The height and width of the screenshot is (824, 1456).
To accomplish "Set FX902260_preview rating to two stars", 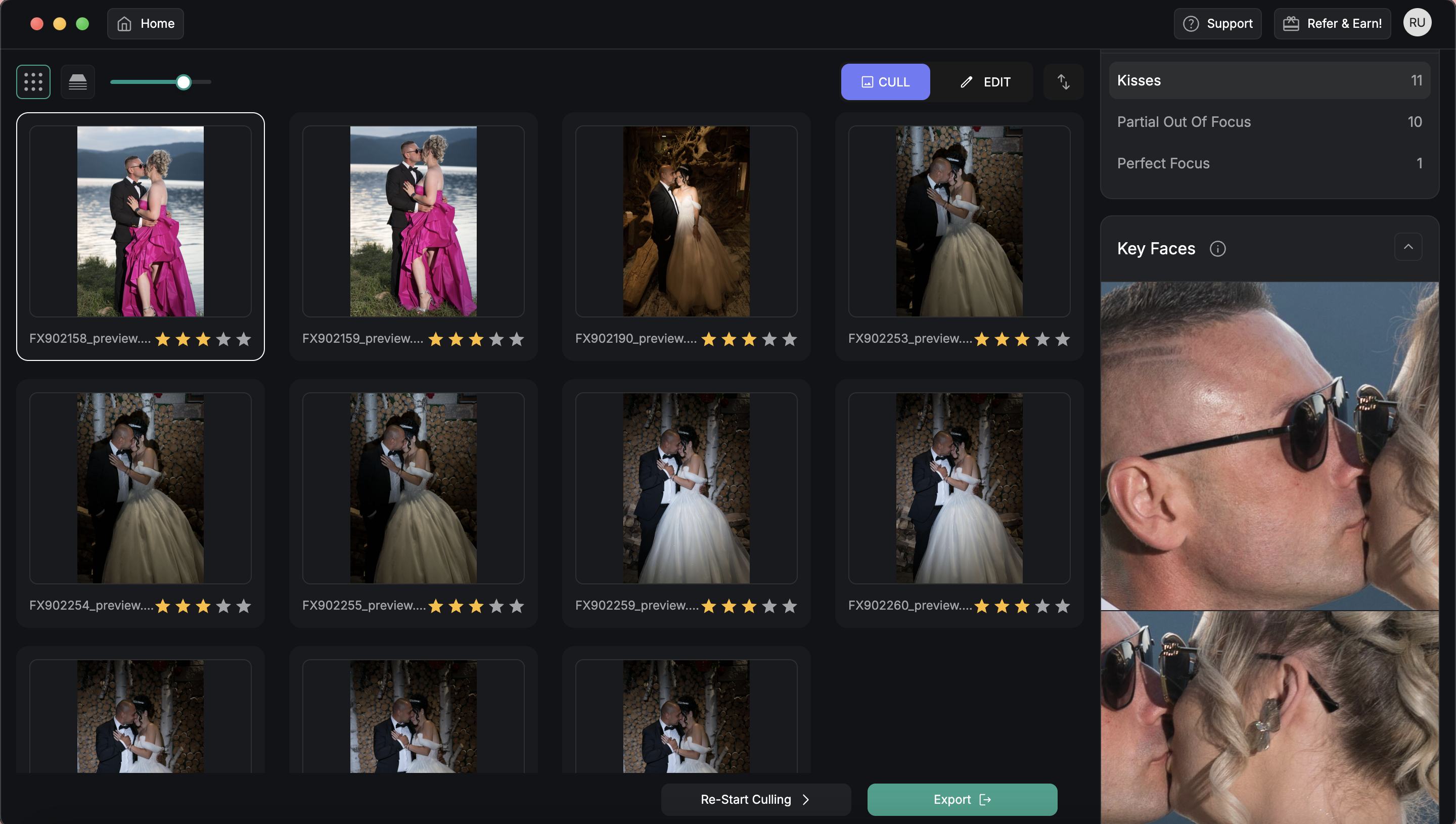I will (1002, 606).
